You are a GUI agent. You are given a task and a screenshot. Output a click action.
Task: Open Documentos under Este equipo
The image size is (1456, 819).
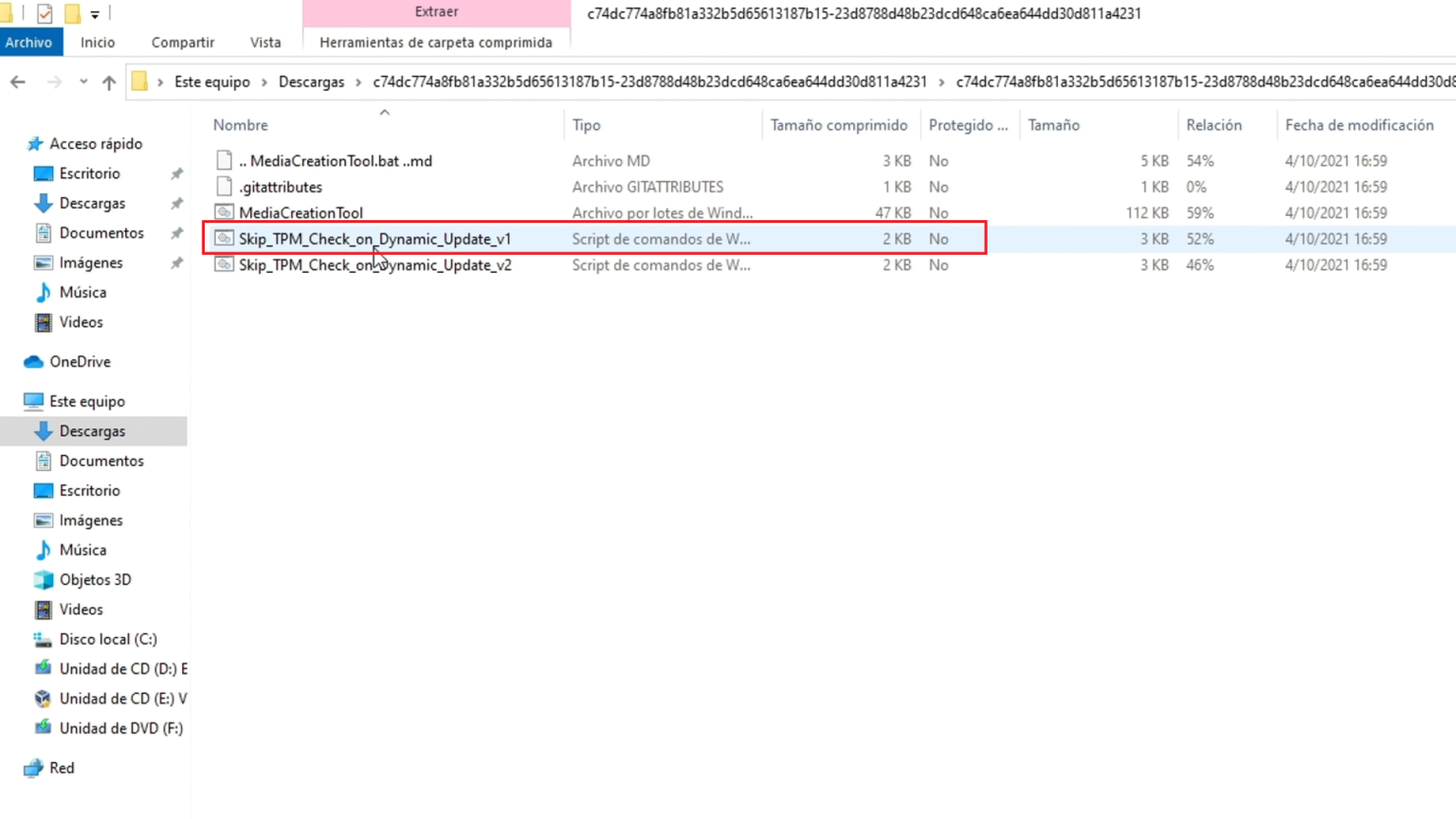(x=101, y=461)
